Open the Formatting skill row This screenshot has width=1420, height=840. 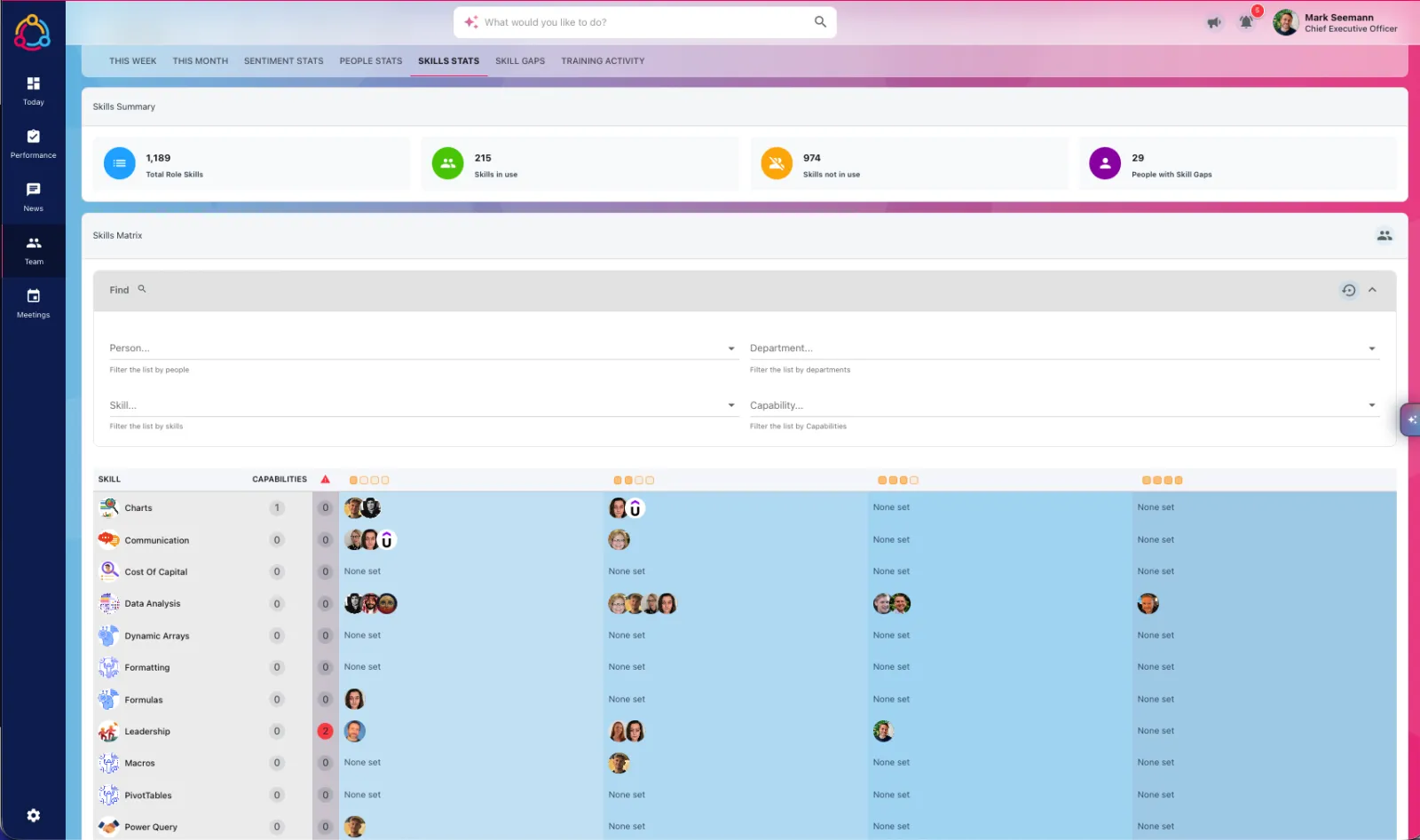click(x=147, y=667)
